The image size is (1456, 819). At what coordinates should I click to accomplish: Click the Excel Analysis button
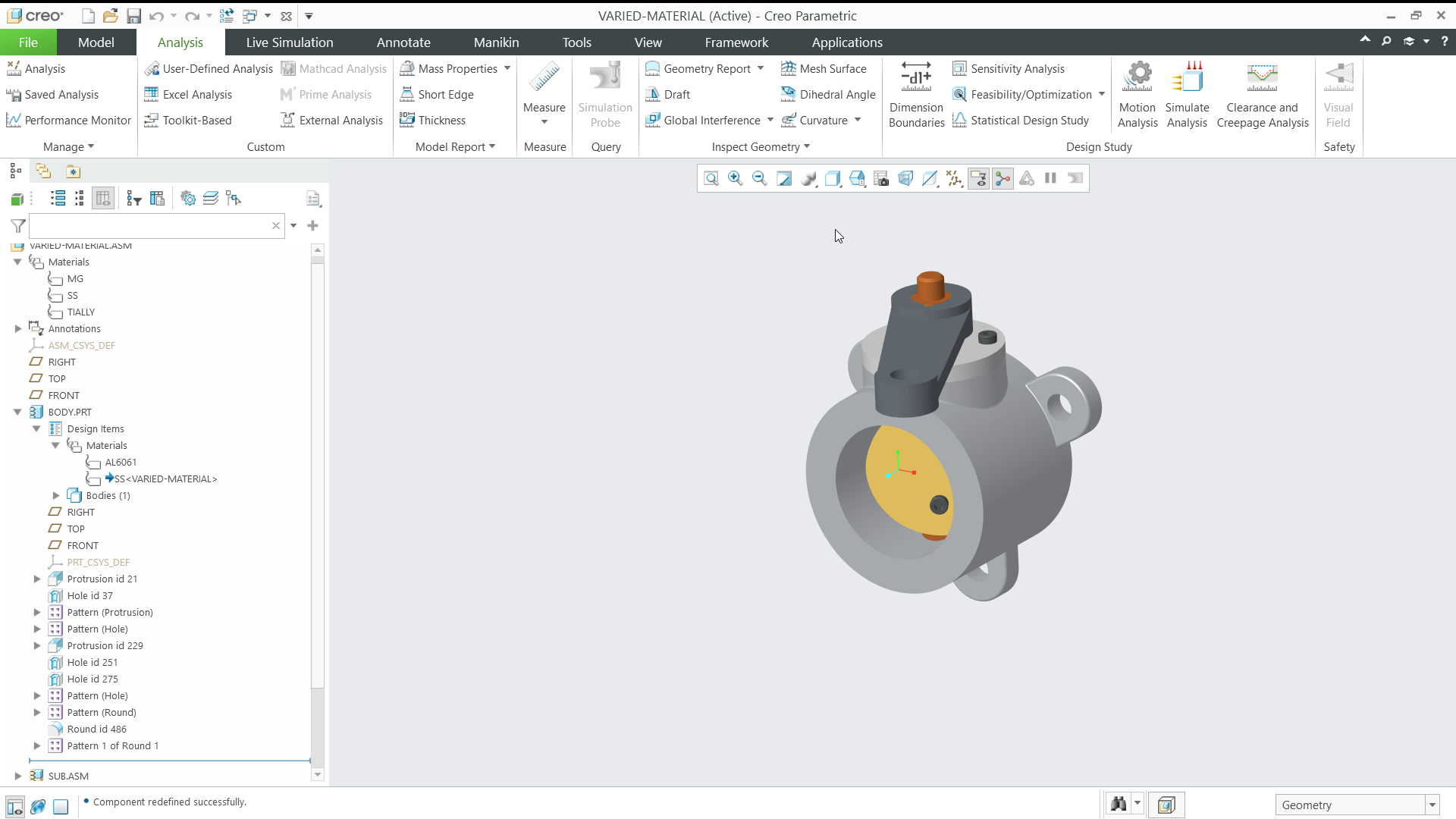coord(188,94)
